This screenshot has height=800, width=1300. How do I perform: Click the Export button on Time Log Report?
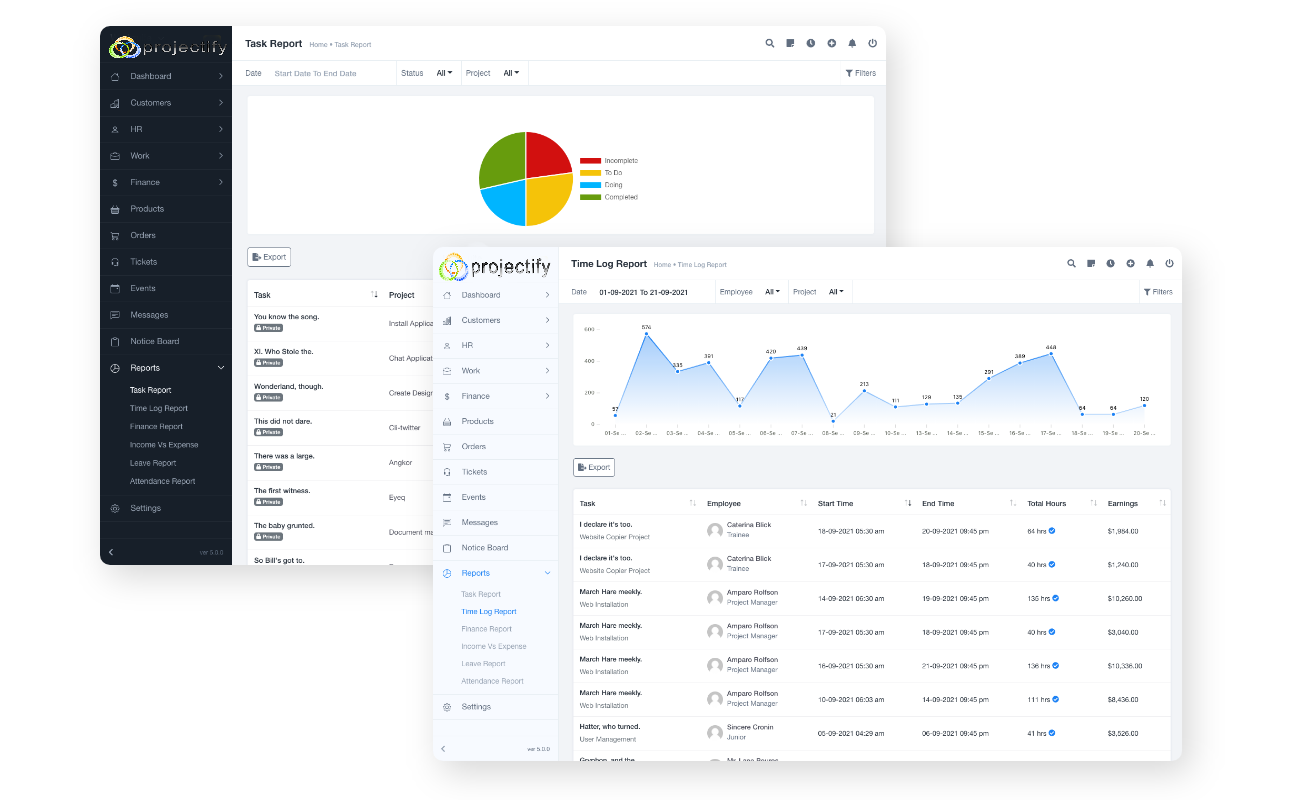click(593, 467)
